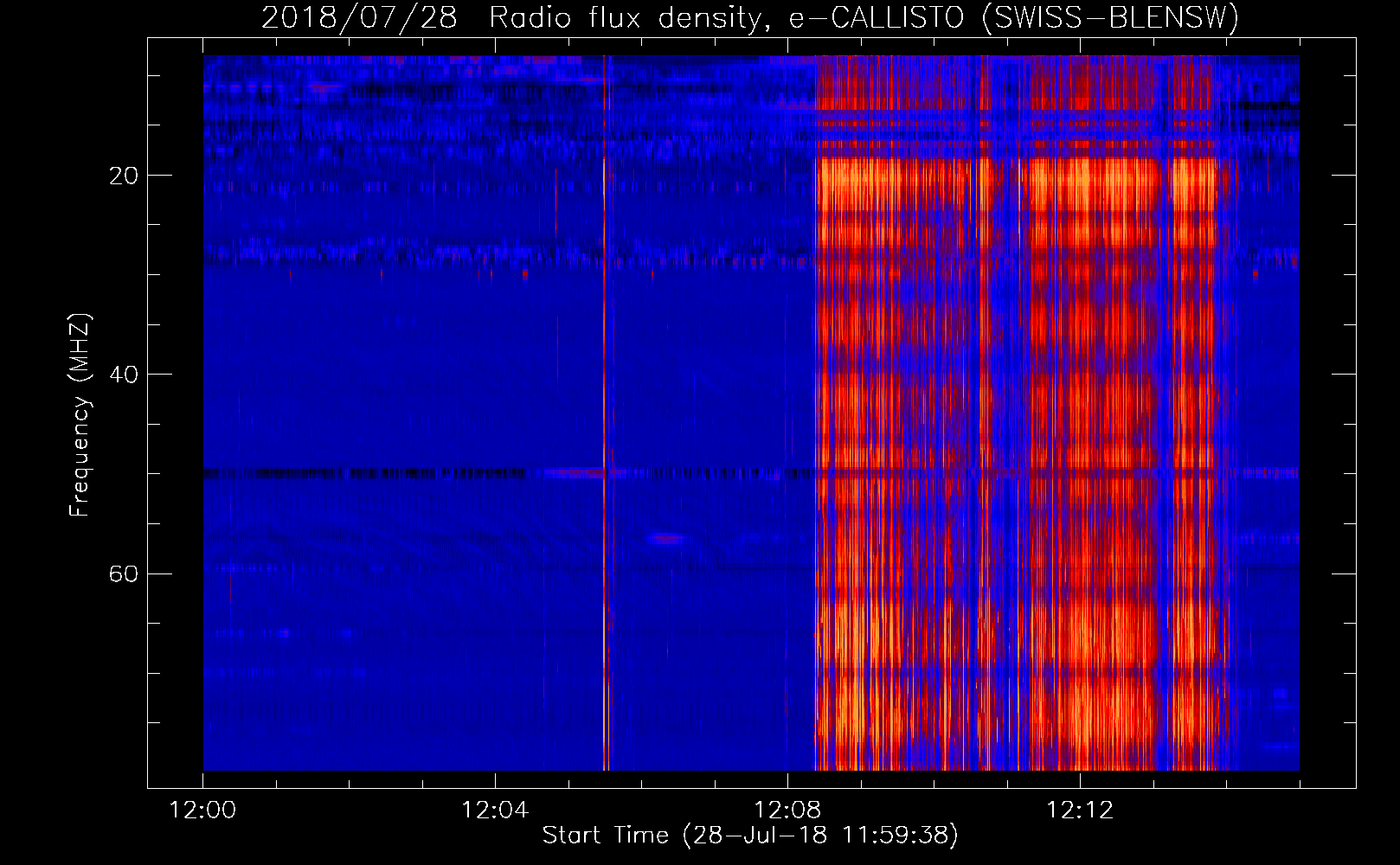Screen dimensions: 1400x865
Task: Click the 12:08 time tick label
Action: click(x=787, y=811)
